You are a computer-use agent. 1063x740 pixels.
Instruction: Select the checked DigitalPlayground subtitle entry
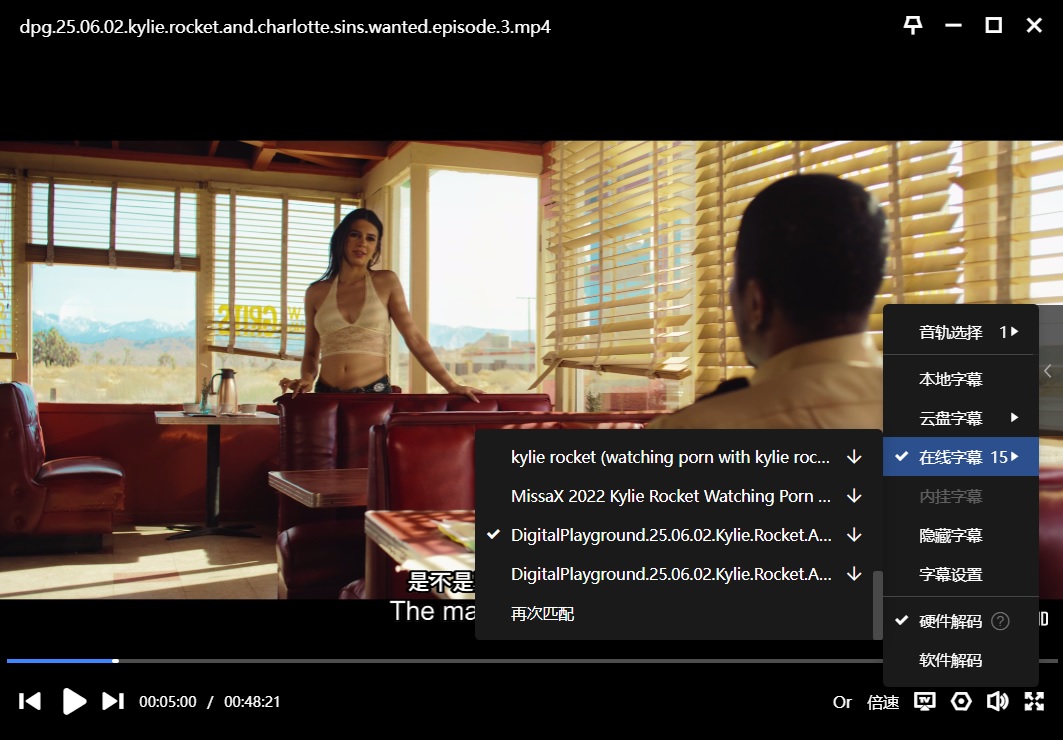671,535
